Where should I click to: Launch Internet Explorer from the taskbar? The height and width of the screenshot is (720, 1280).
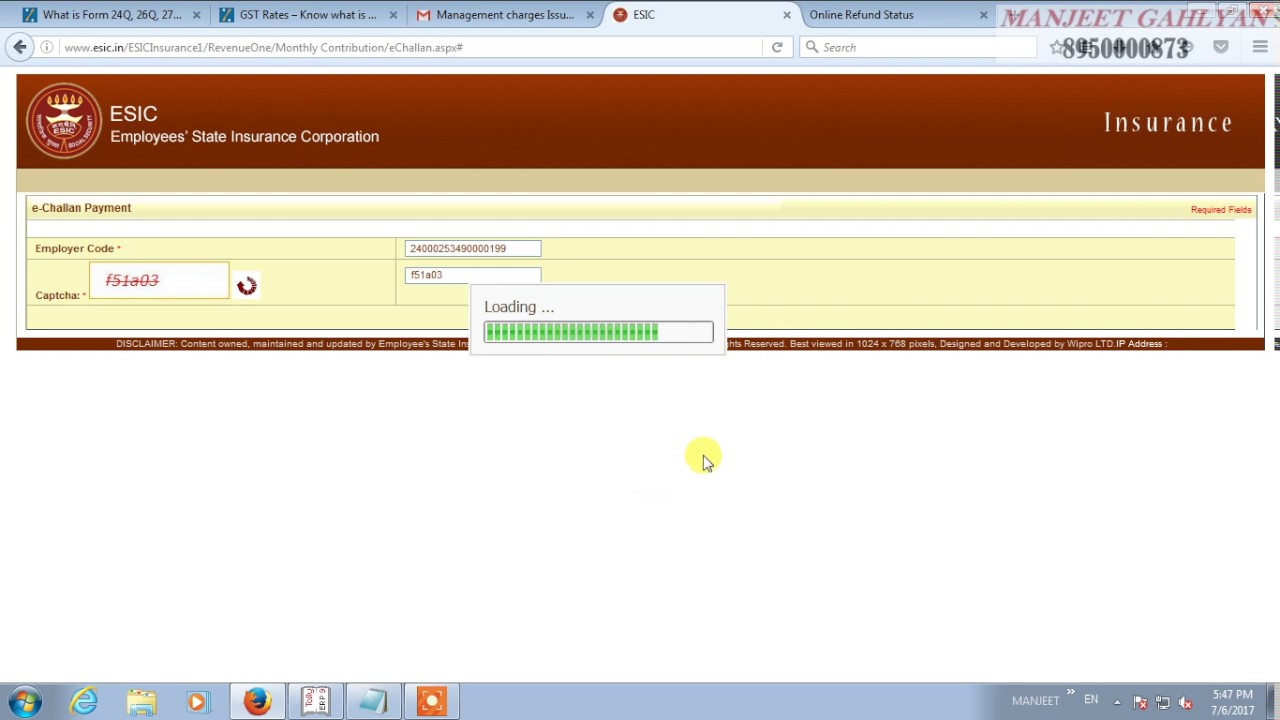click(x=84, y=702)
